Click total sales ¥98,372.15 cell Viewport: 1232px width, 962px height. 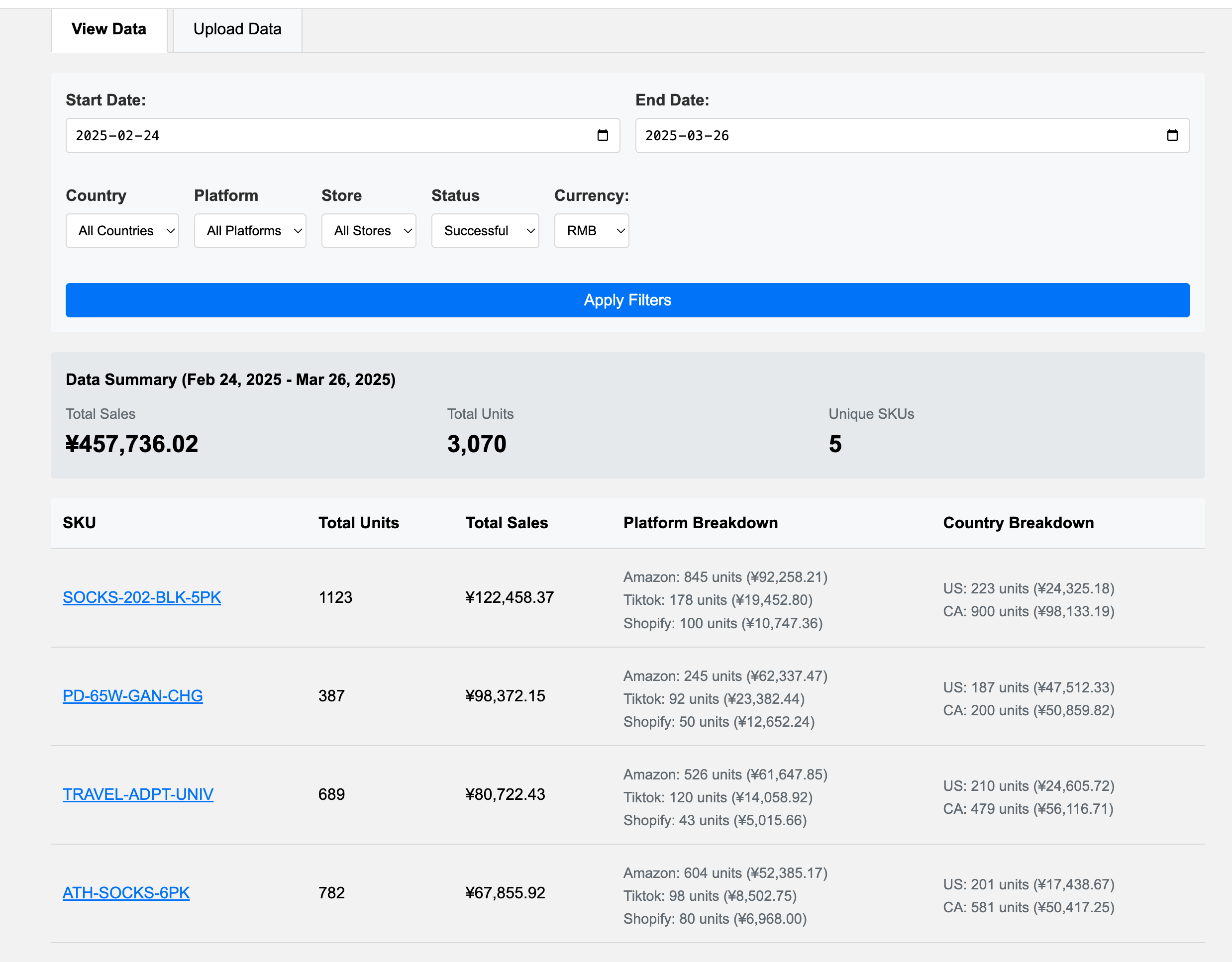pyautogui.click(x=506, y=696)
